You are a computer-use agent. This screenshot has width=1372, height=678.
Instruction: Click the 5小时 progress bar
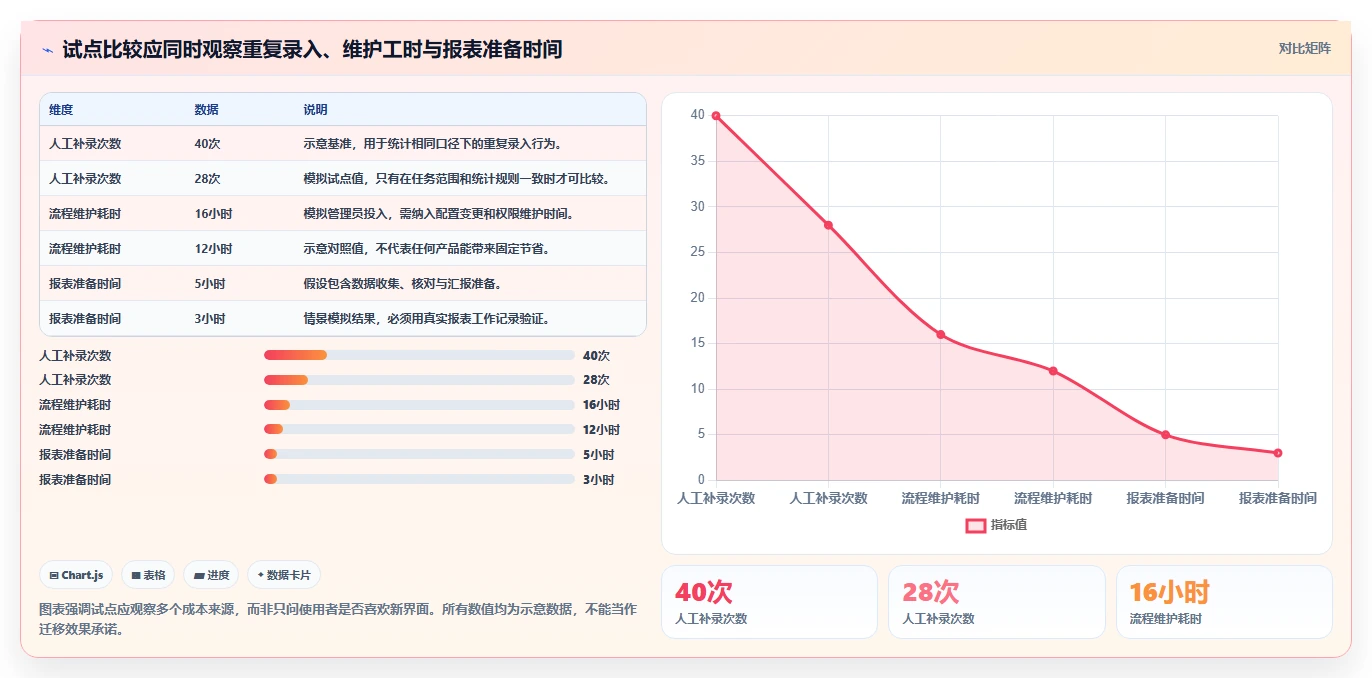[419, 454]
